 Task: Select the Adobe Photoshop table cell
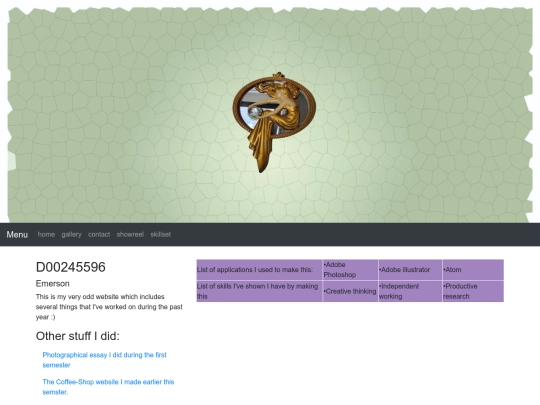350,270
